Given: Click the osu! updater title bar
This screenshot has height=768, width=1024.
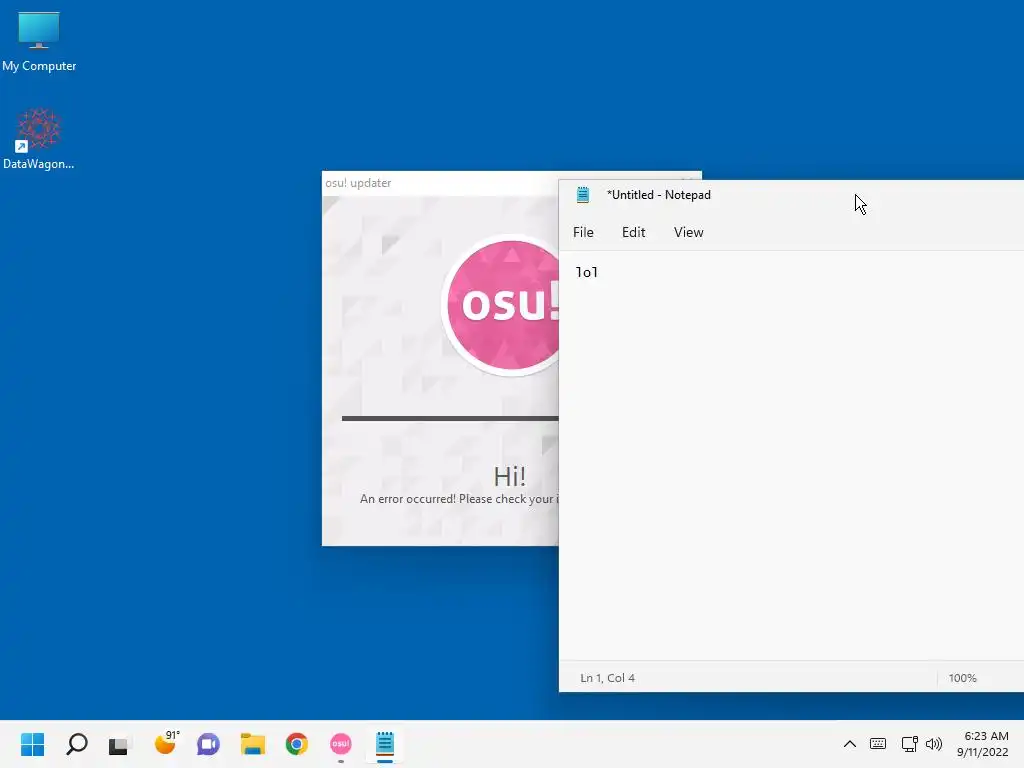Looking at the screenshot, I should [440, 183].
